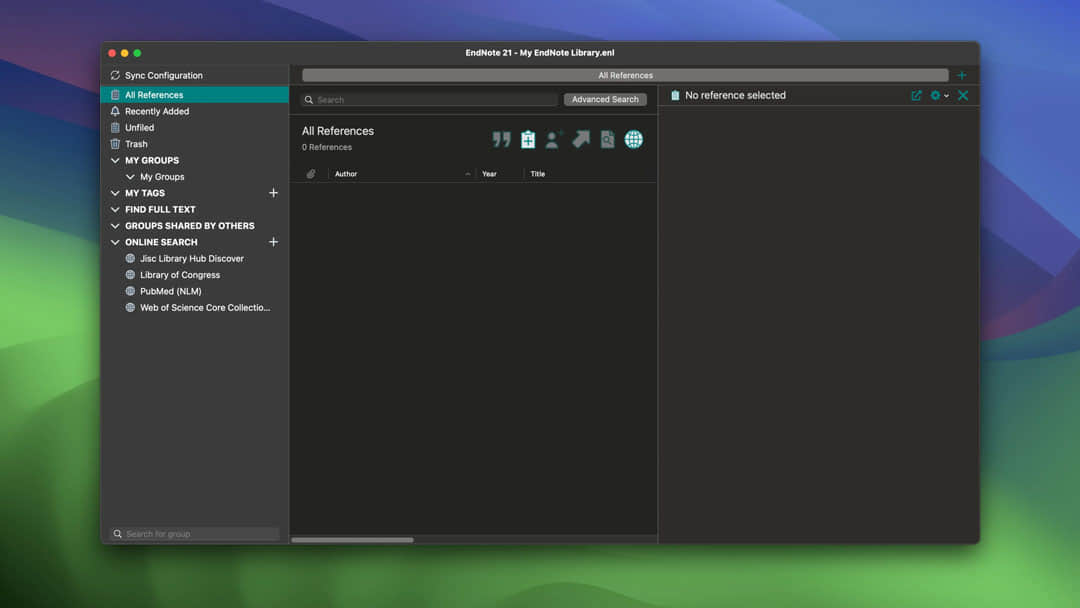Viewport: 1080px width, 608px height.
Task: Click the add new reference icon
Action: point(528,139)
